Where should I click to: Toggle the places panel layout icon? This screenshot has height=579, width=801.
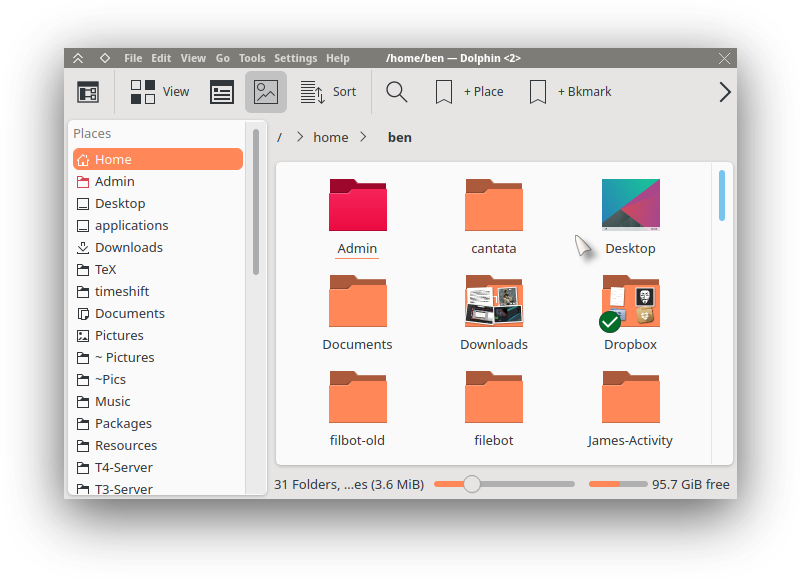click(x=88, y=92)
